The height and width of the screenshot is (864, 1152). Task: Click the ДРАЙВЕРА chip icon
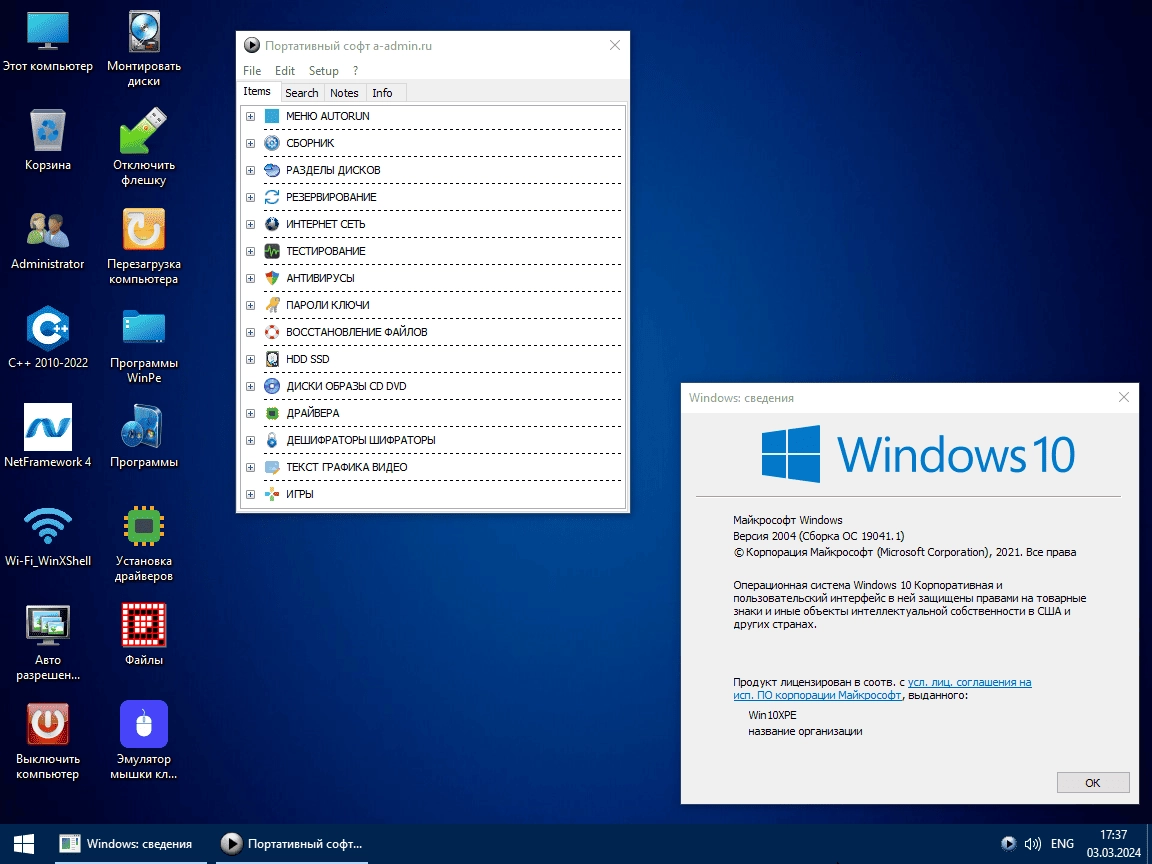click(x=272, y=413)
